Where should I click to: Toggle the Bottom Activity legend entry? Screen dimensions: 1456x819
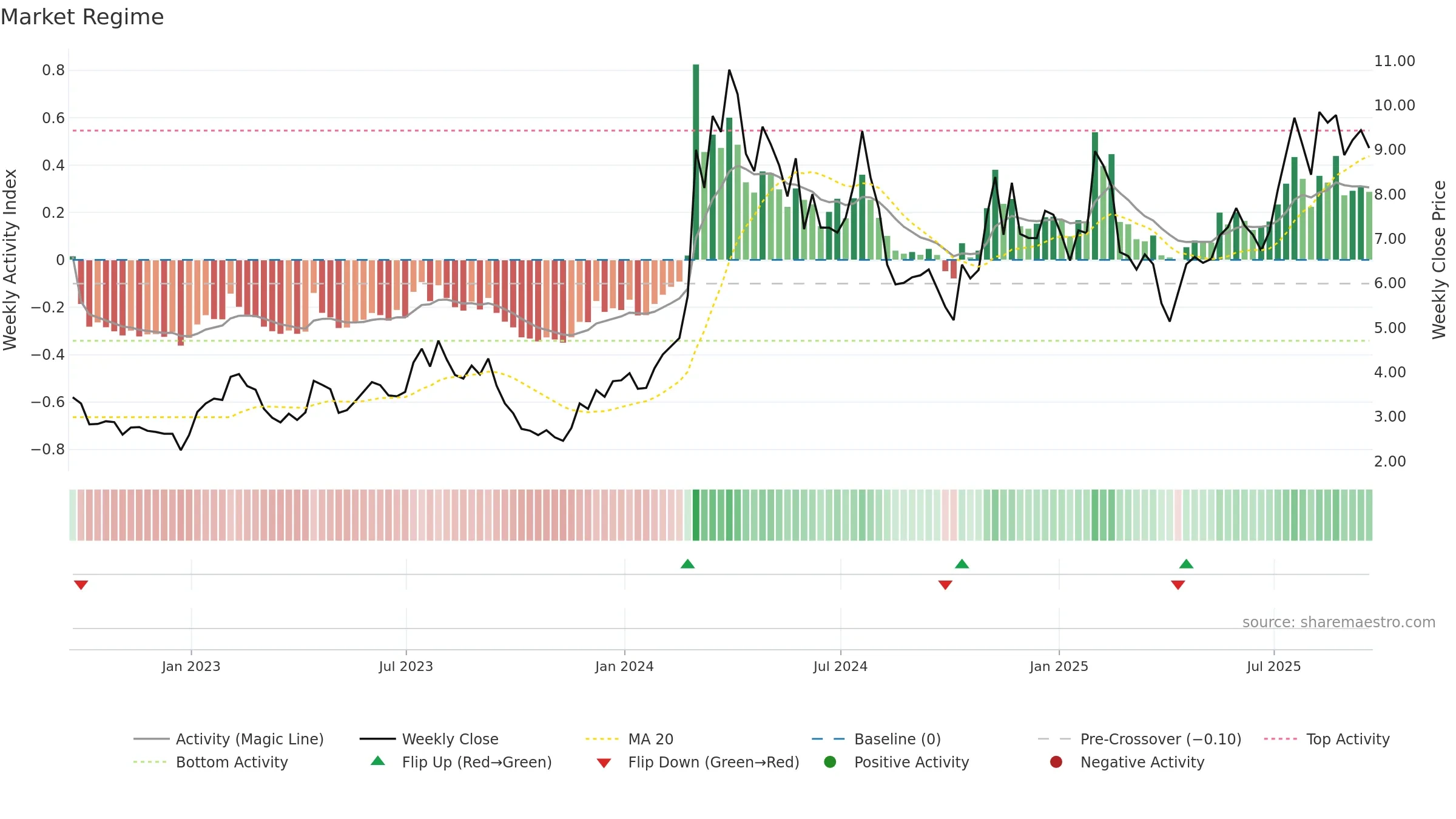pyautogui.click(x=211, y=762)
